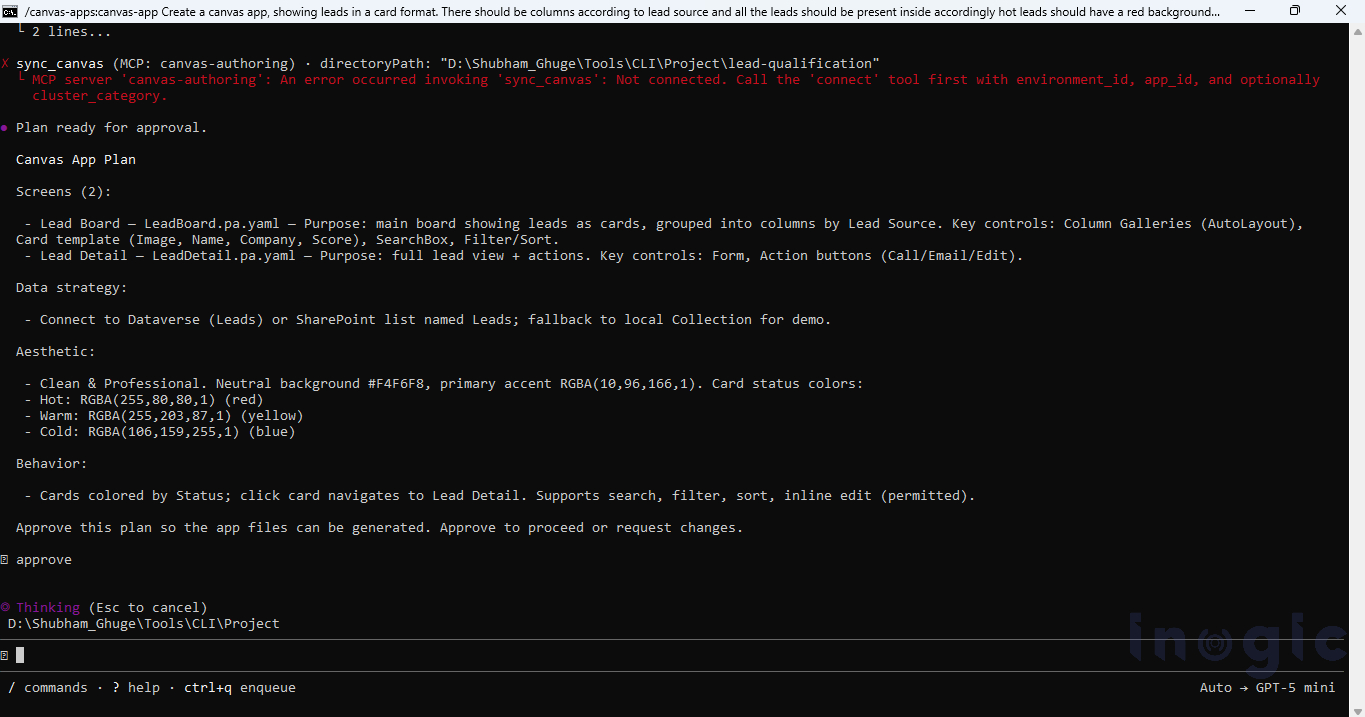Close the terminal window
1365x717 pixels.
point(1341,10)
